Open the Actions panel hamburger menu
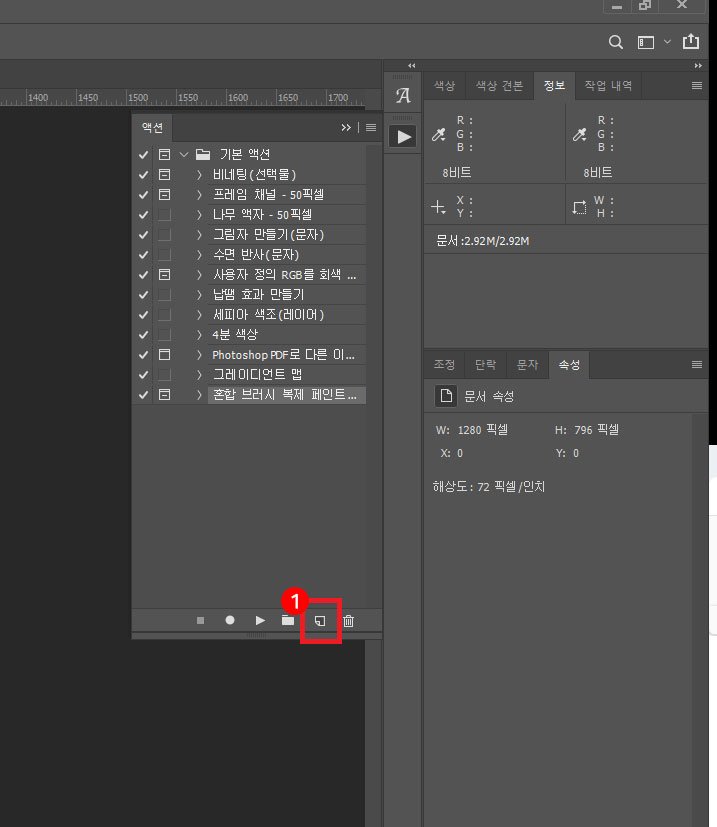The image size is (717, 827). [371, 128]
